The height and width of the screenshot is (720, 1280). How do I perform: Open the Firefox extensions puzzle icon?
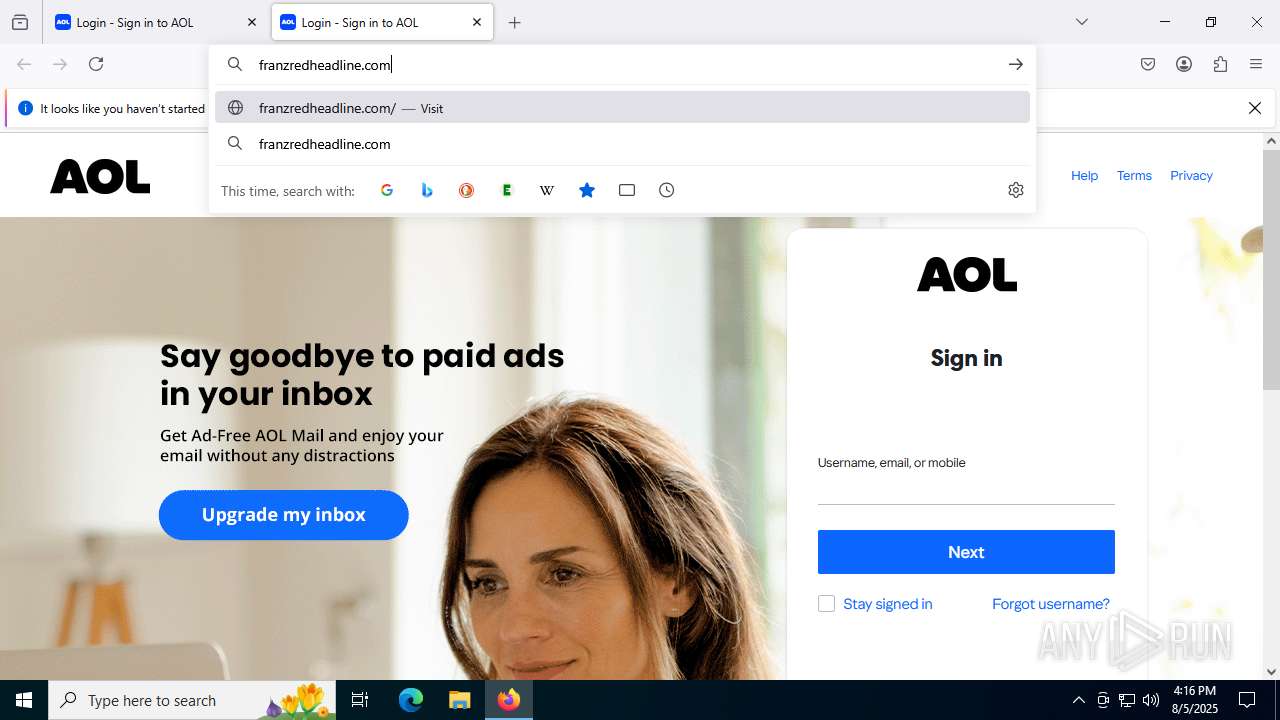pos(1220,64)
